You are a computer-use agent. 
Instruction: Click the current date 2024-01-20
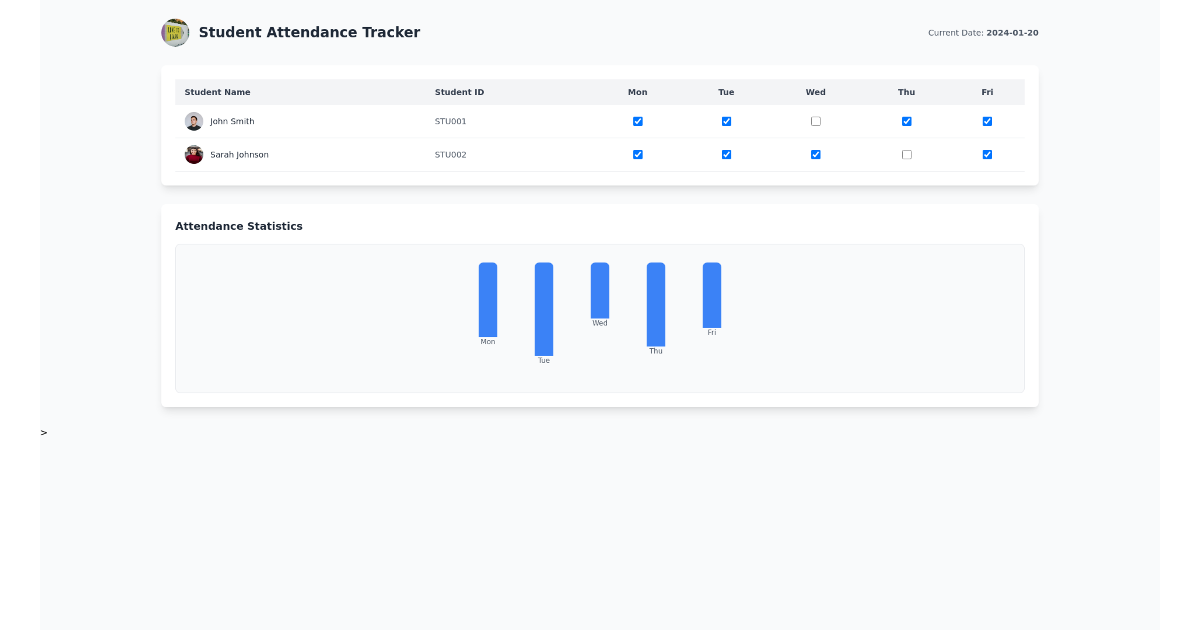tap(1012, 33)
